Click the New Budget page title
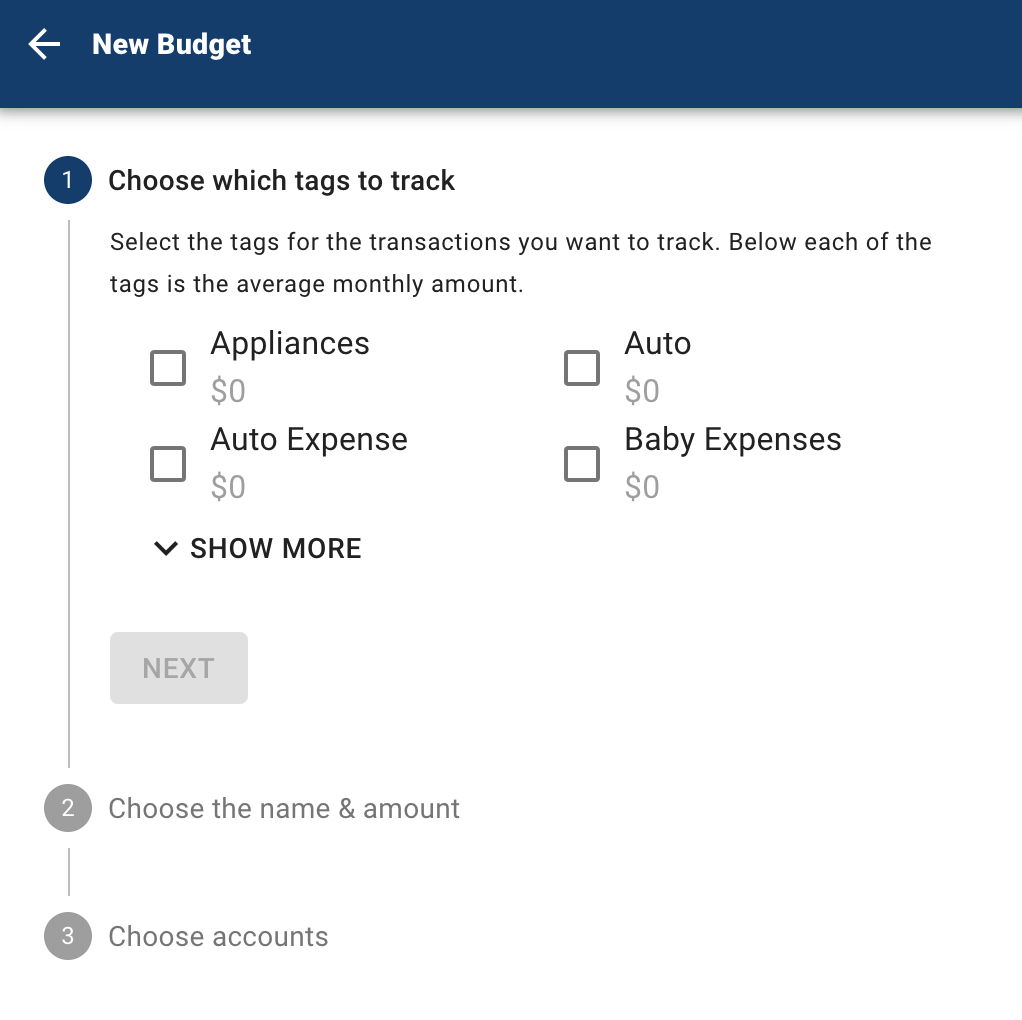This screenshot has height=1020, width=1022. tap(172, 45)
